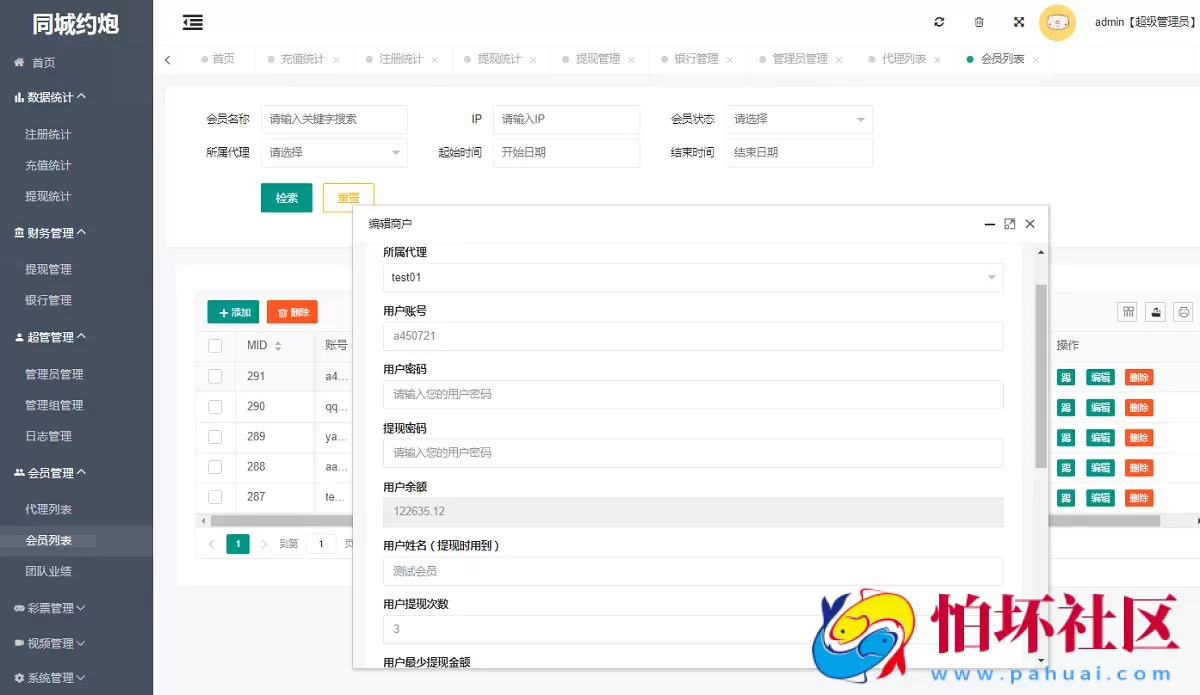Click page 1 in table pagination

click(237, 543)
